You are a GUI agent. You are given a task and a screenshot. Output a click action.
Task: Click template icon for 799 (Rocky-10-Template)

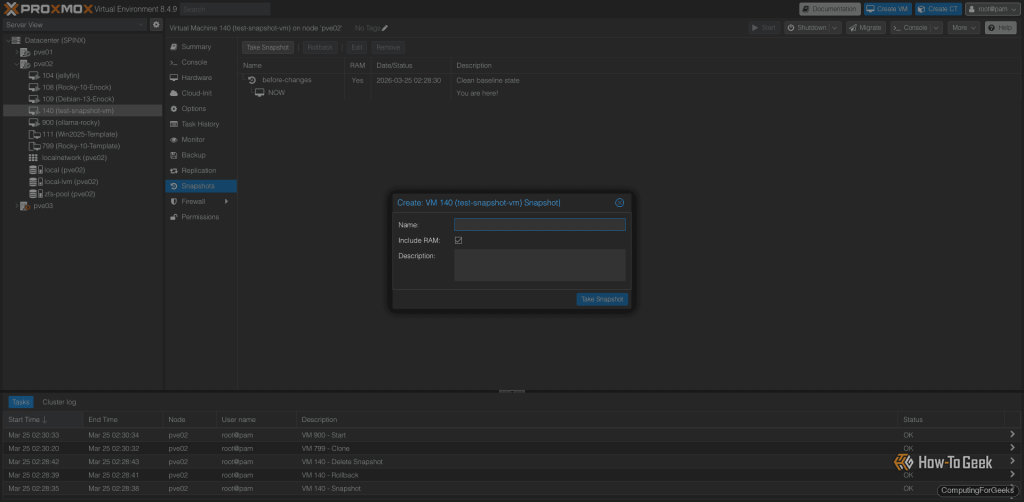35,146
